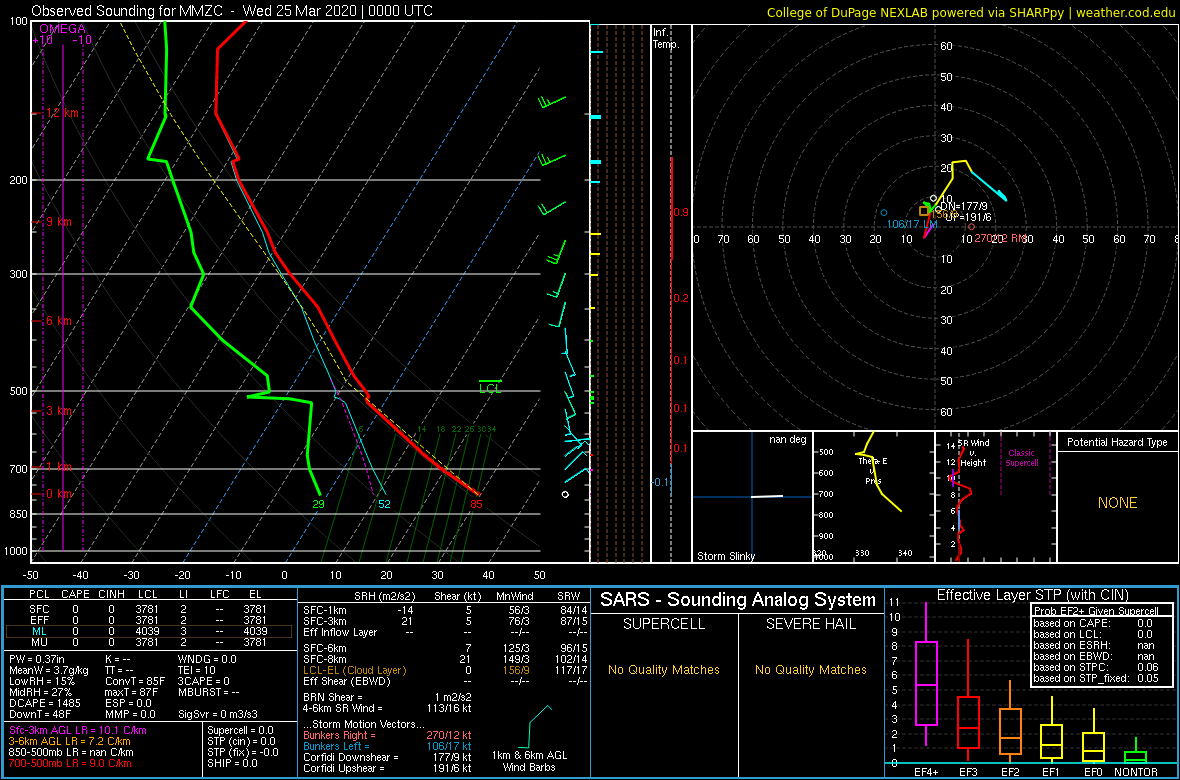Image resolution: width=1180 pixels, height=780 pixels.
Task: Click the SR Wind v. Height label
Action: [973, 454]
